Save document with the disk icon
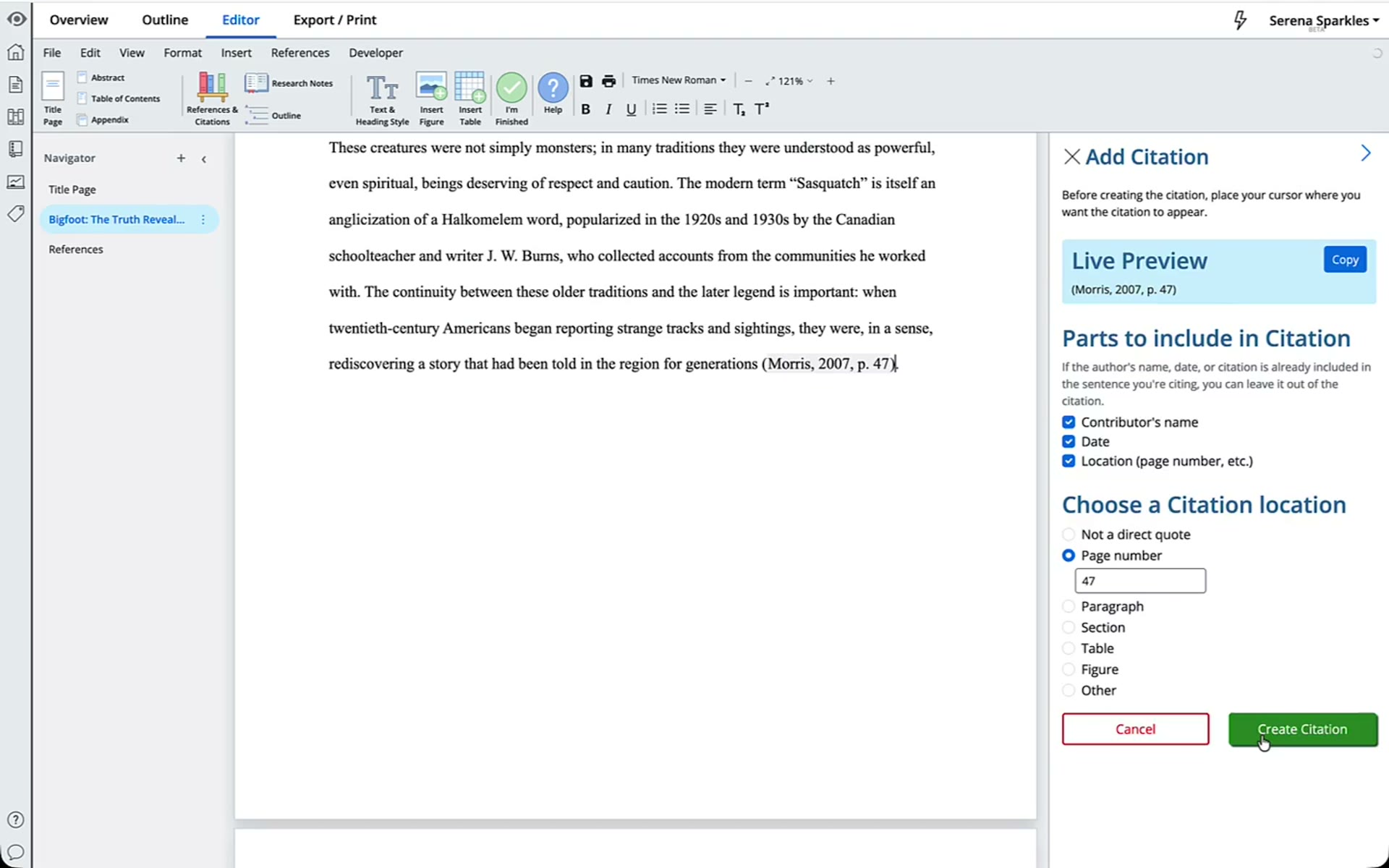Viewport: 1389px width, 868px height. 586,81
